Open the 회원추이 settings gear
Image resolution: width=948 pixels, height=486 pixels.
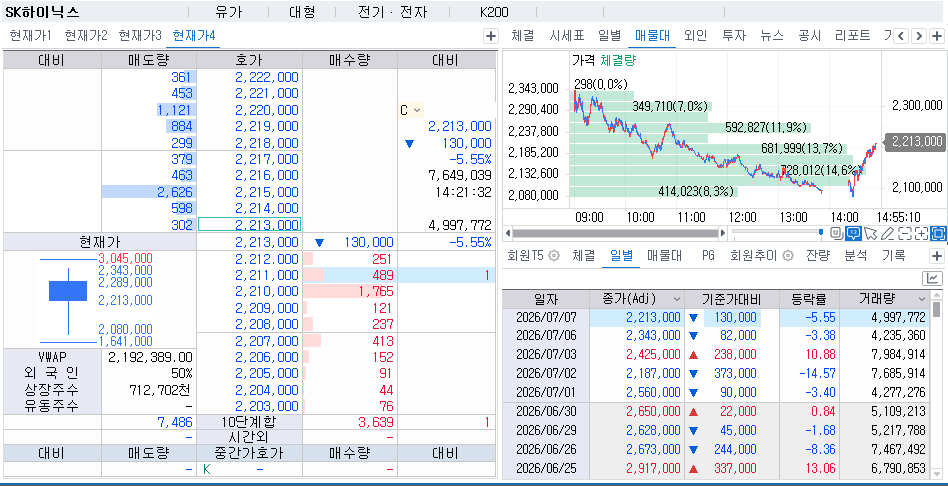(x=787, y=256)
